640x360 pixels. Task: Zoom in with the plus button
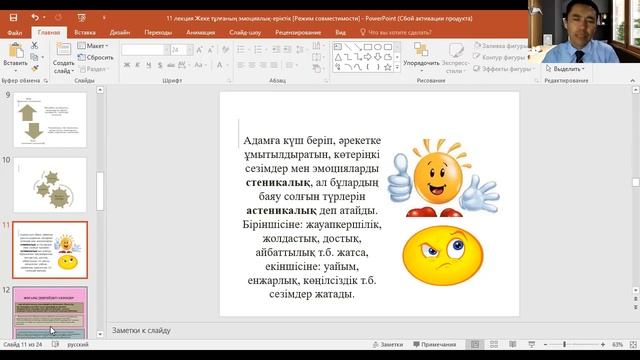603,344
